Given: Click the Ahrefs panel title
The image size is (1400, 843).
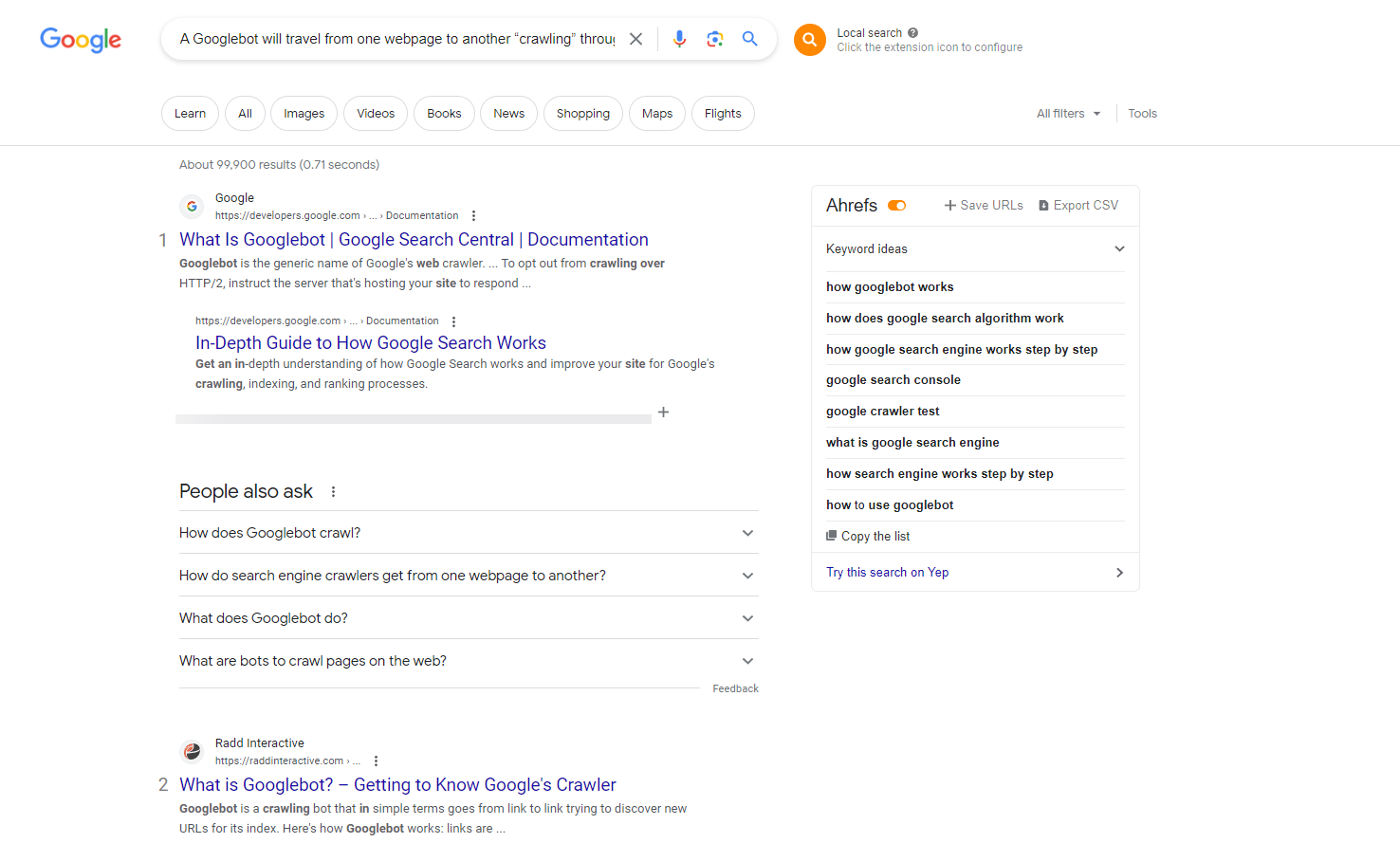Looking at the screenshot, I should [x=852, y=206].
